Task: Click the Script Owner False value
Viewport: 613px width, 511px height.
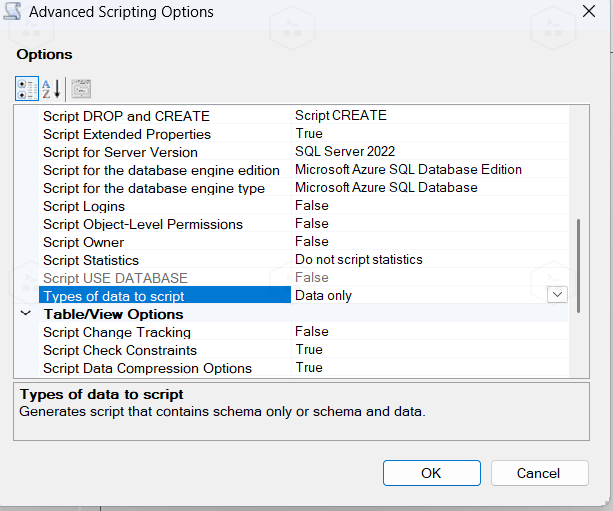Action: pyautogui.click(x=312, y=242)
